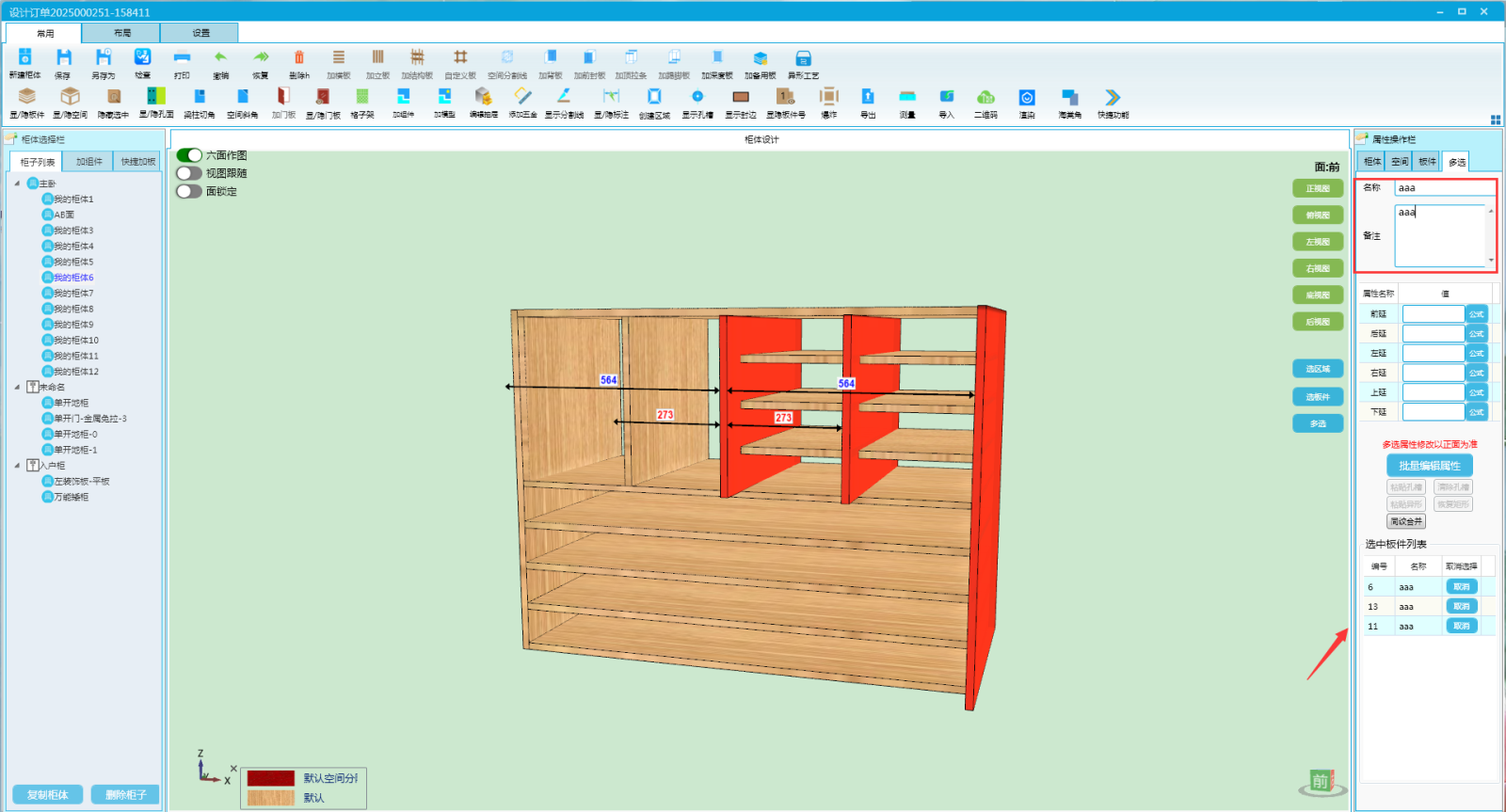The height and width of the screenshot is (812, 1506).
Task: Click the 打印 print icon
Action: click(x=182, y=59)
